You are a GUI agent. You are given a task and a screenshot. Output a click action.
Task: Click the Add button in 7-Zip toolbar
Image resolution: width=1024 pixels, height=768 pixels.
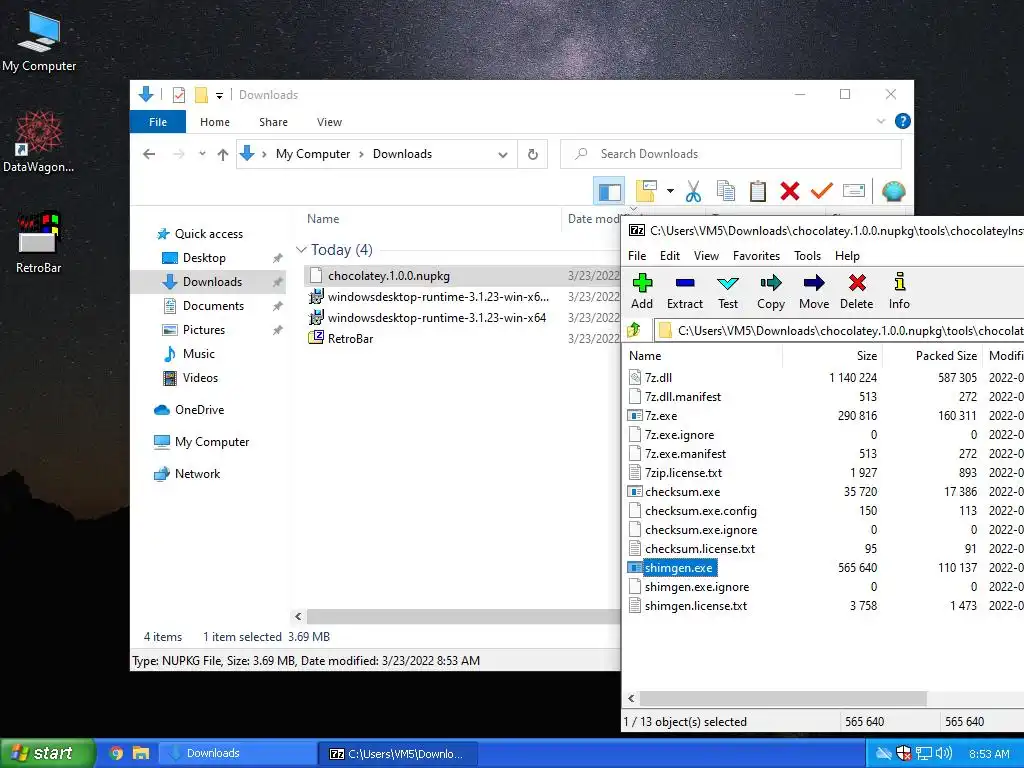tap(642, 291)
